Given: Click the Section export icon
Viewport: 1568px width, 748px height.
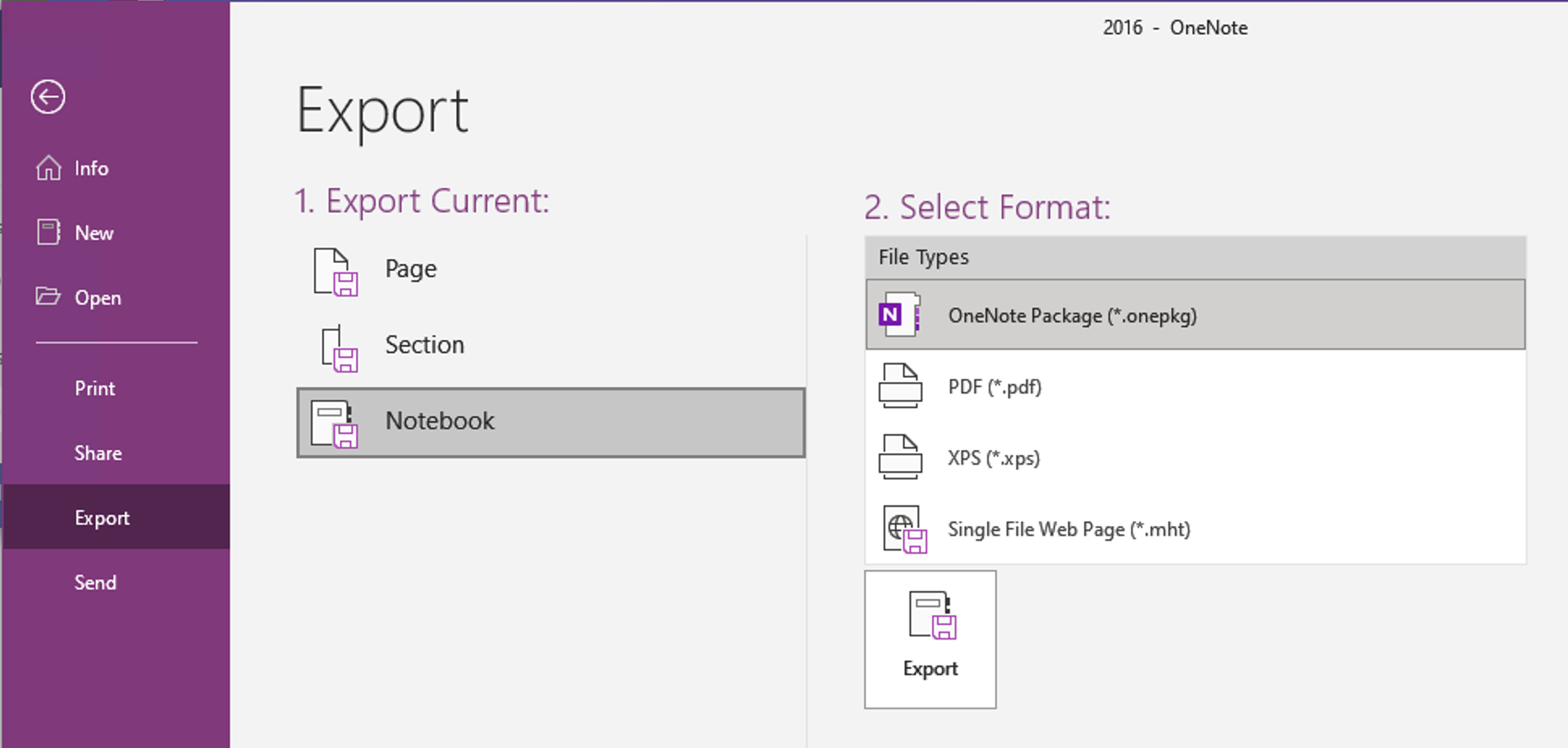Looking at the screenshot, I should click(338, 348).
